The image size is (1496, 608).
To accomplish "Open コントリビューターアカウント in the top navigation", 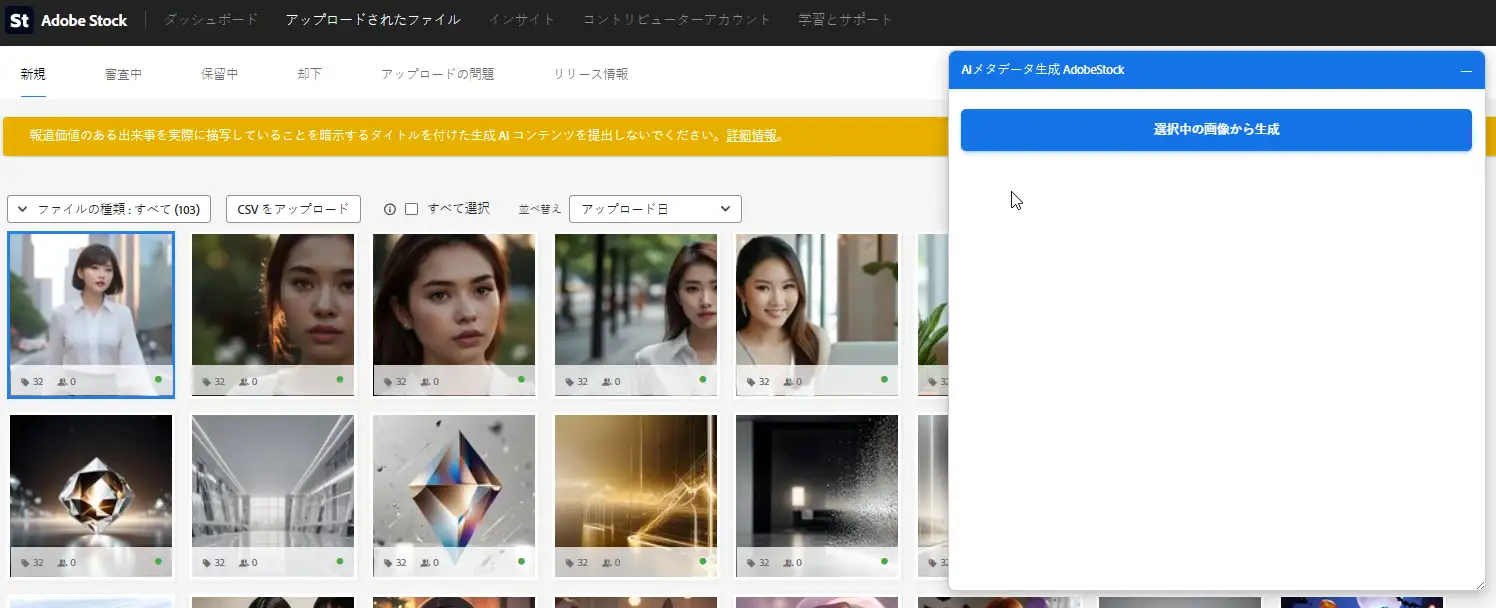I will 677,20.
